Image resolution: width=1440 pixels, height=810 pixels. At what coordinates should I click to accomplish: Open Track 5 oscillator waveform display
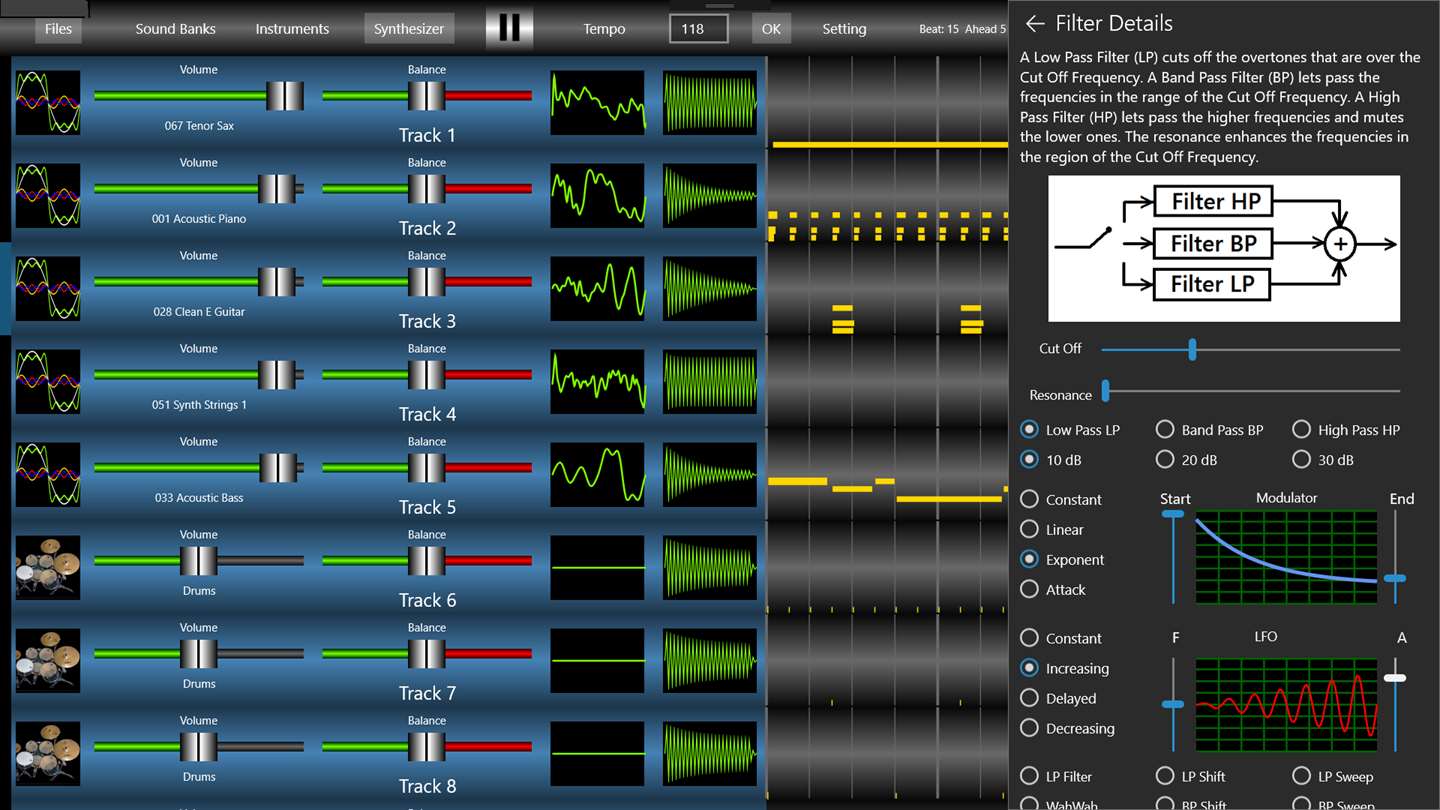tap(598, 474)
